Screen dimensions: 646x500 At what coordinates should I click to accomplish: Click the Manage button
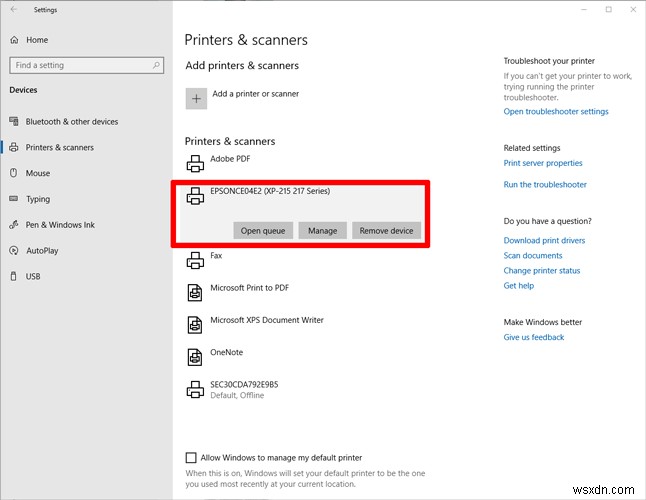323,231
